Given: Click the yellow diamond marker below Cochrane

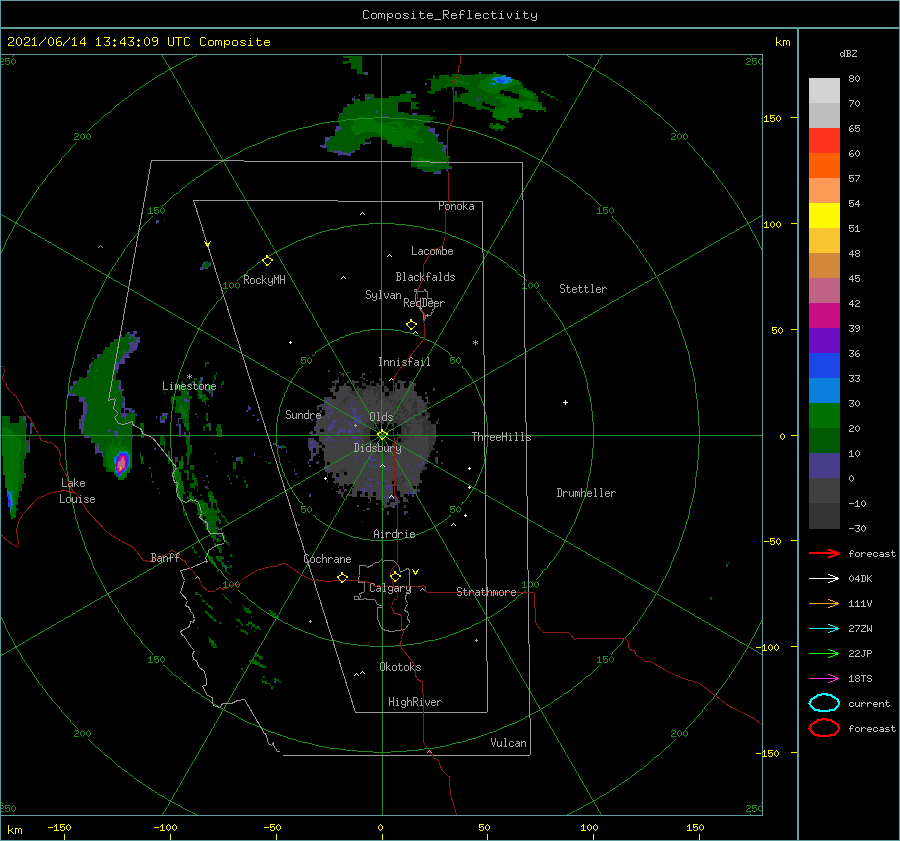Looking at the screenshot, I should [x=342, y=577].
